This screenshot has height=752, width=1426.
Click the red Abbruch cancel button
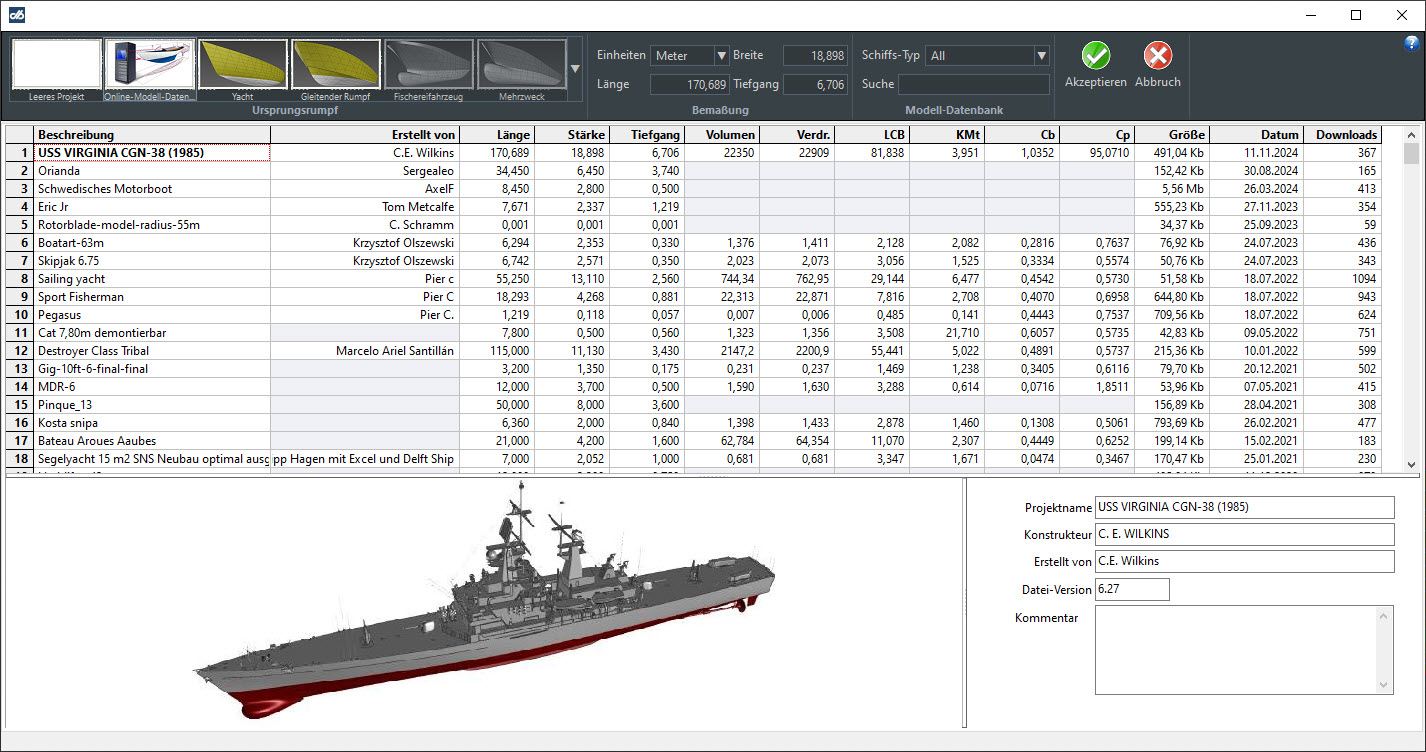(1158, 65)
